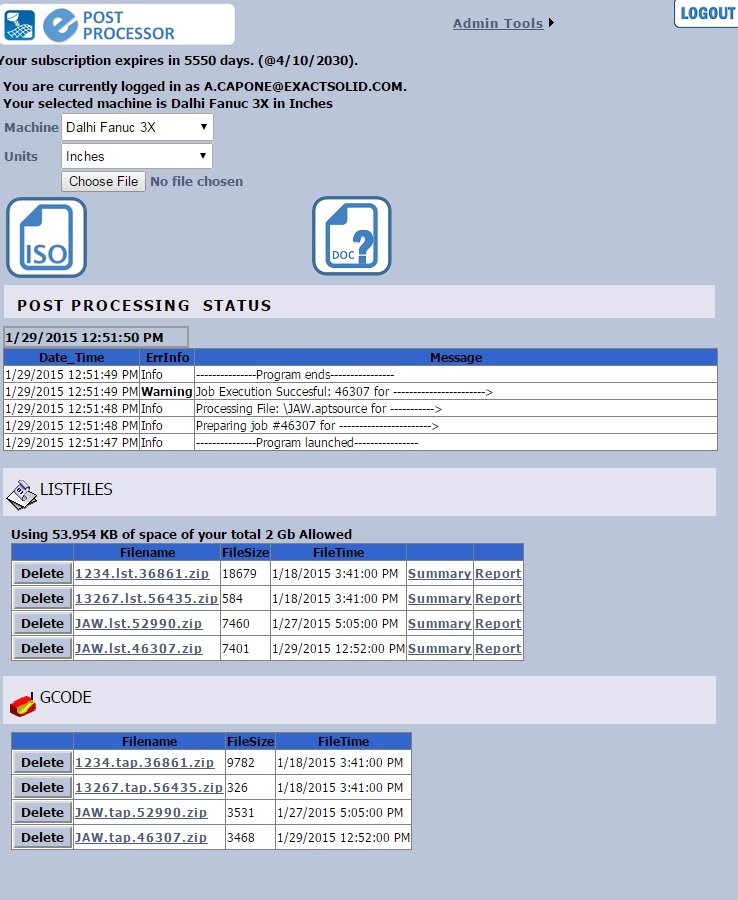Click the ErrInfo column header in status table
This screenshot has width=738, height=900.
[x=167, y=357]
